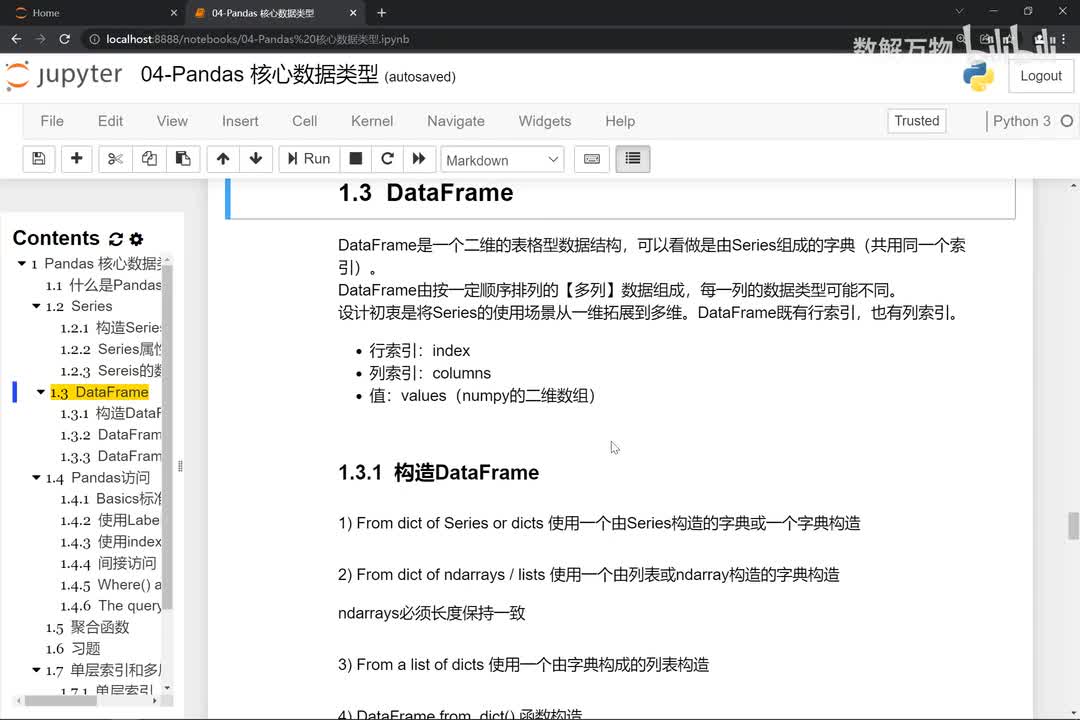Click the Contents panel horizontal scrollbar

(61, 701)
